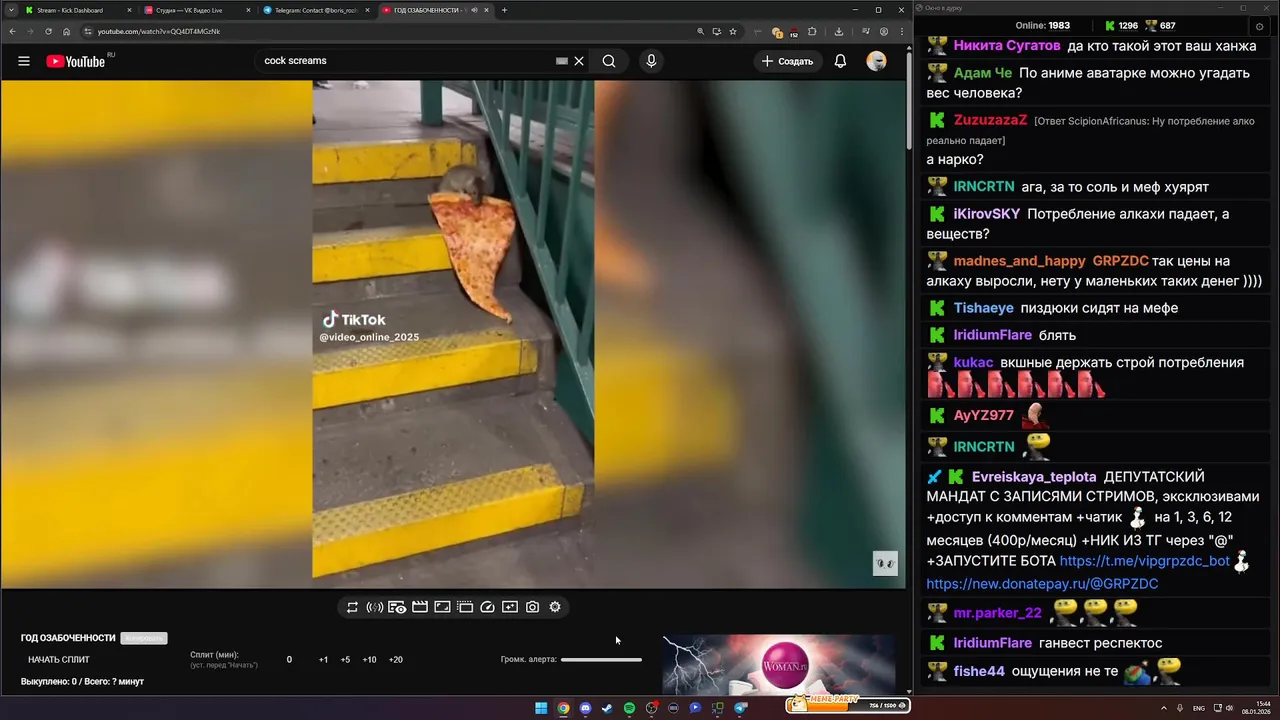Mute the audio-playing YouTube tab speaker icon

(x=473, y=10)
